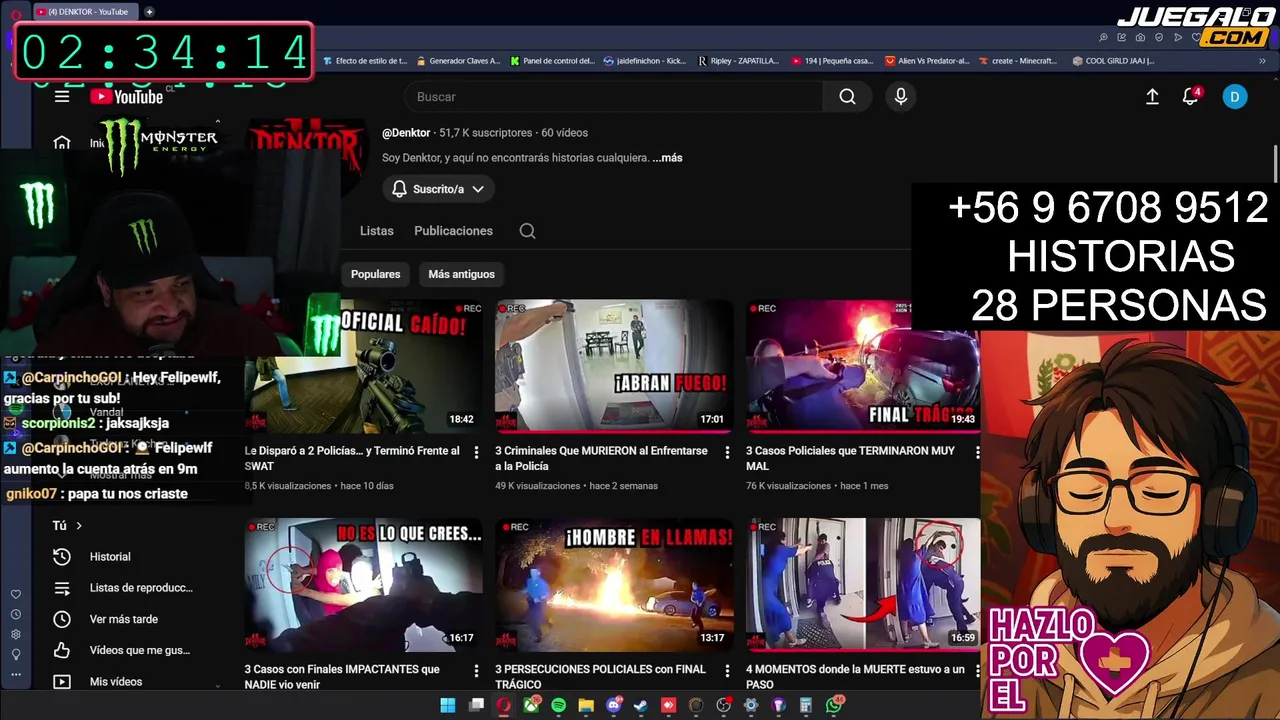
Task: Activate voice search microphone
Action: [x=900, y=97]
